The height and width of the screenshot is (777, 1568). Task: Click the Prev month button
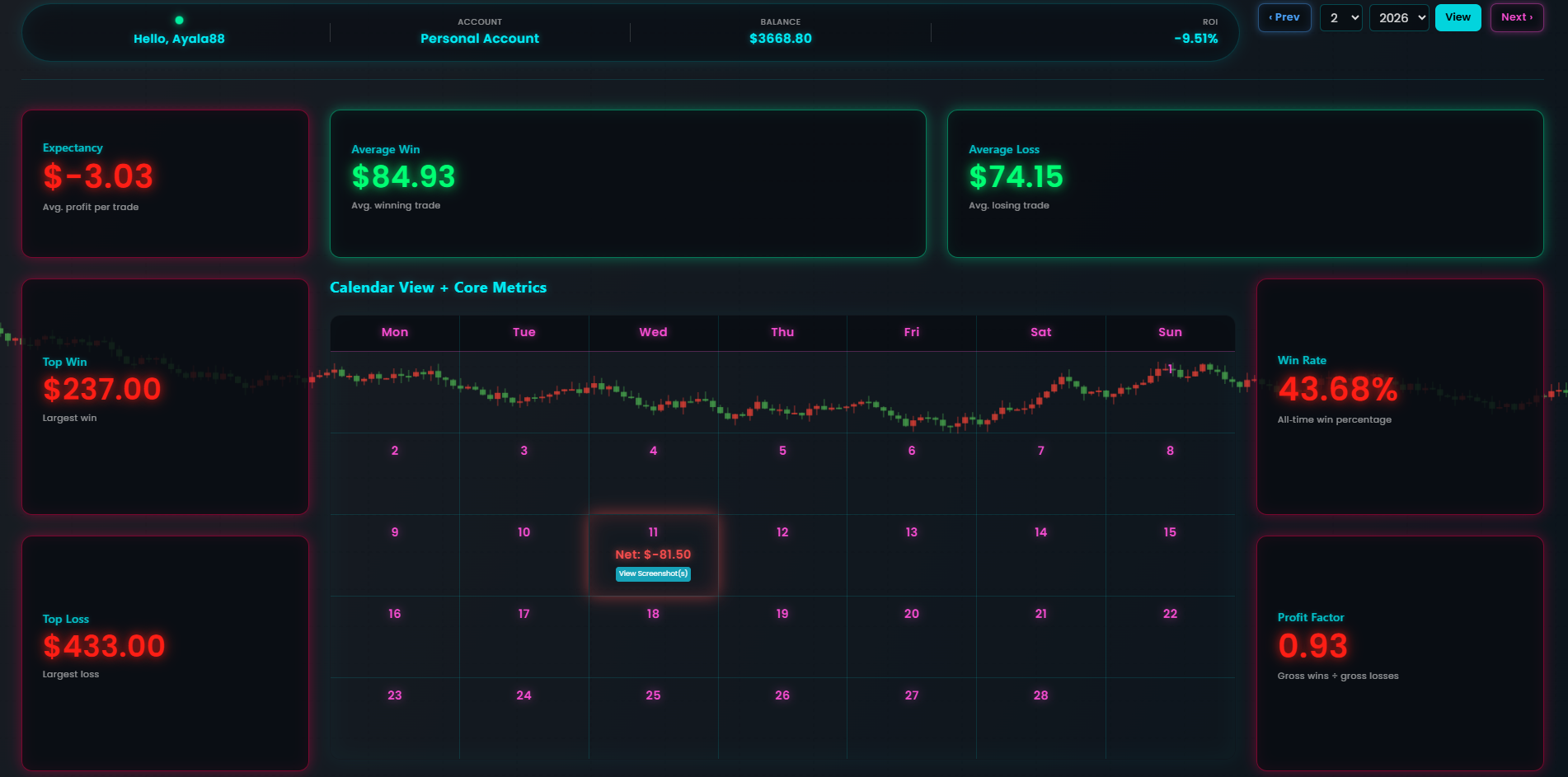(x=1284, y=17)
